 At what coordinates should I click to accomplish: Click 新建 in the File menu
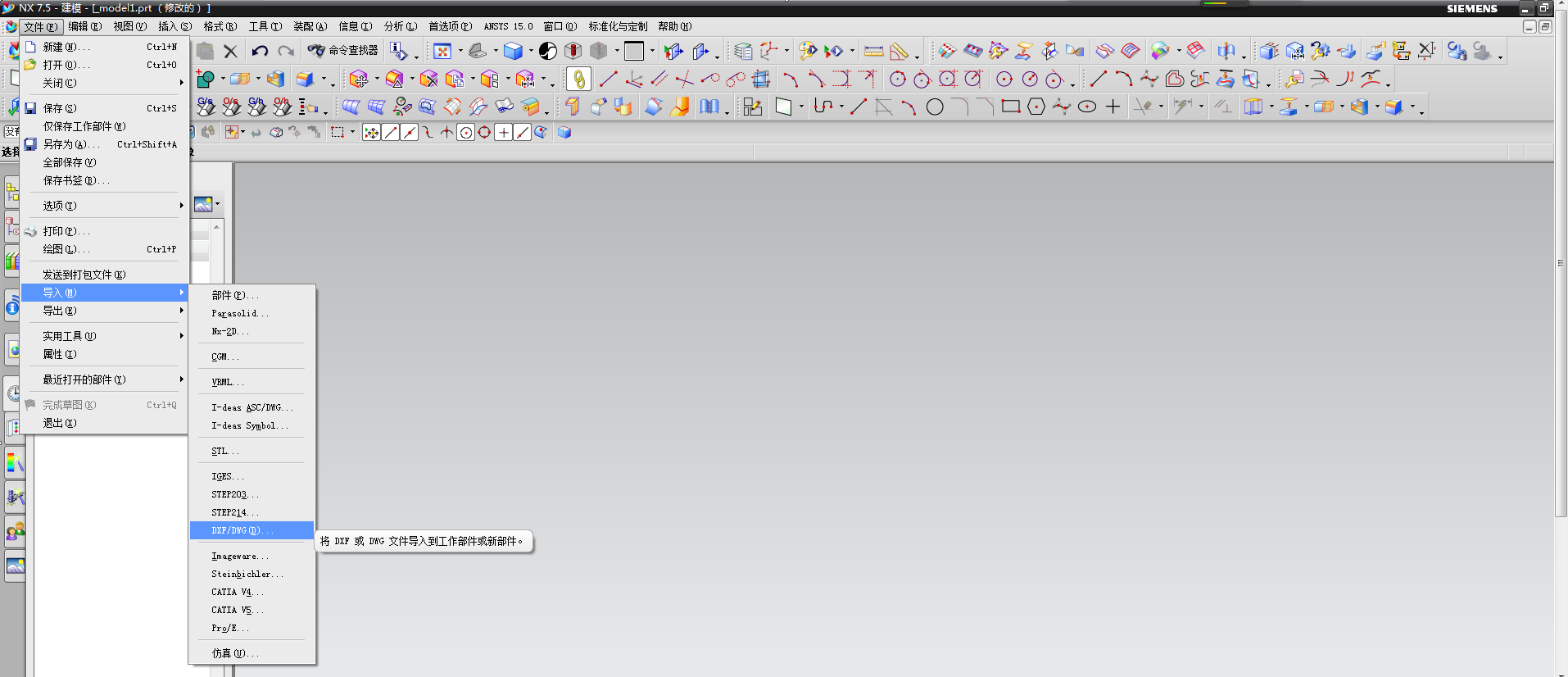pyautogui.click(x=104, y=47)
